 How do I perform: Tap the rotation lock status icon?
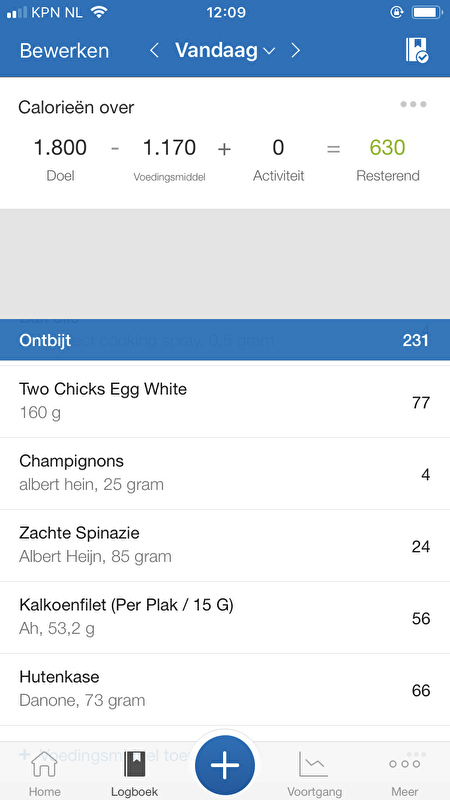pyautogui.click(x=396, y=12)
